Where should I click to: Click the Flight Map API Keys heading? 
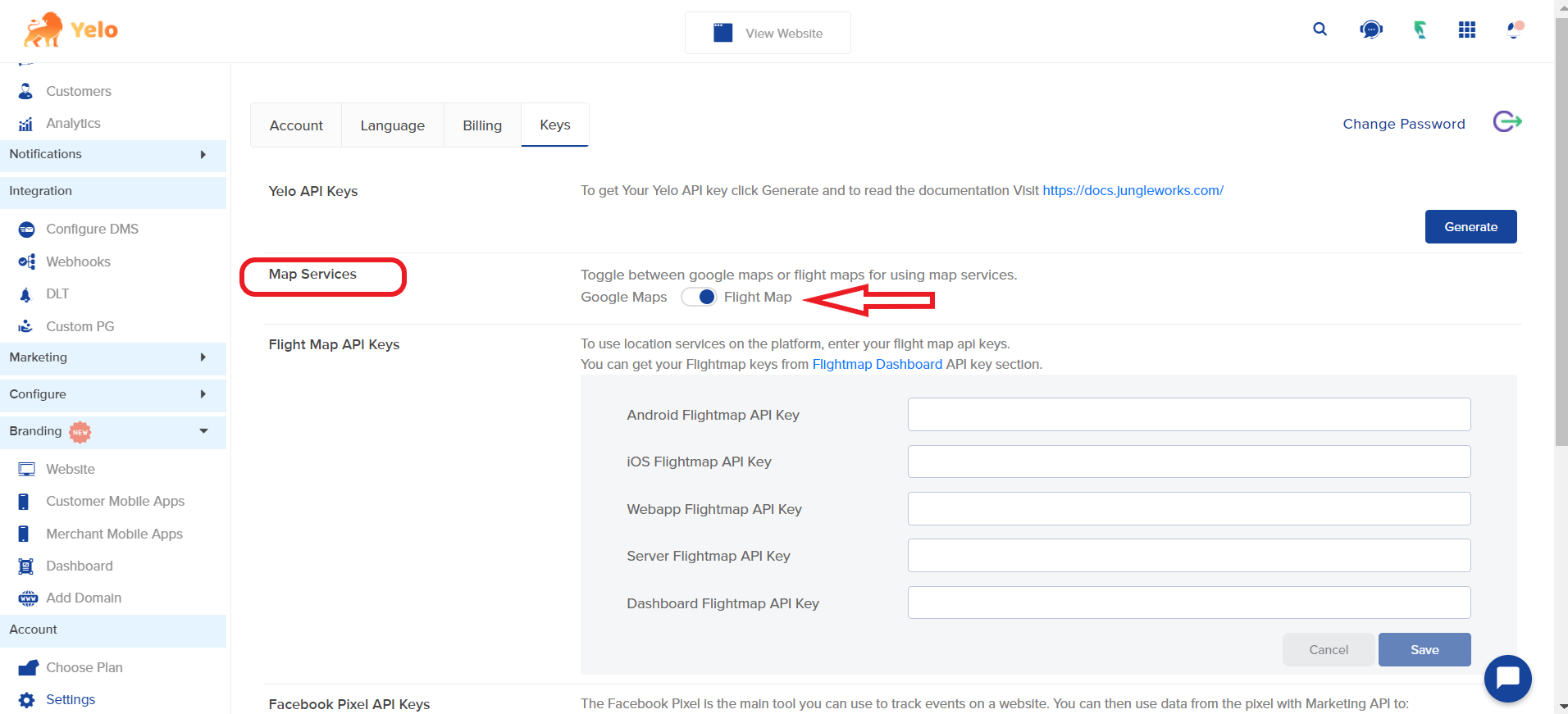(334, 344)
